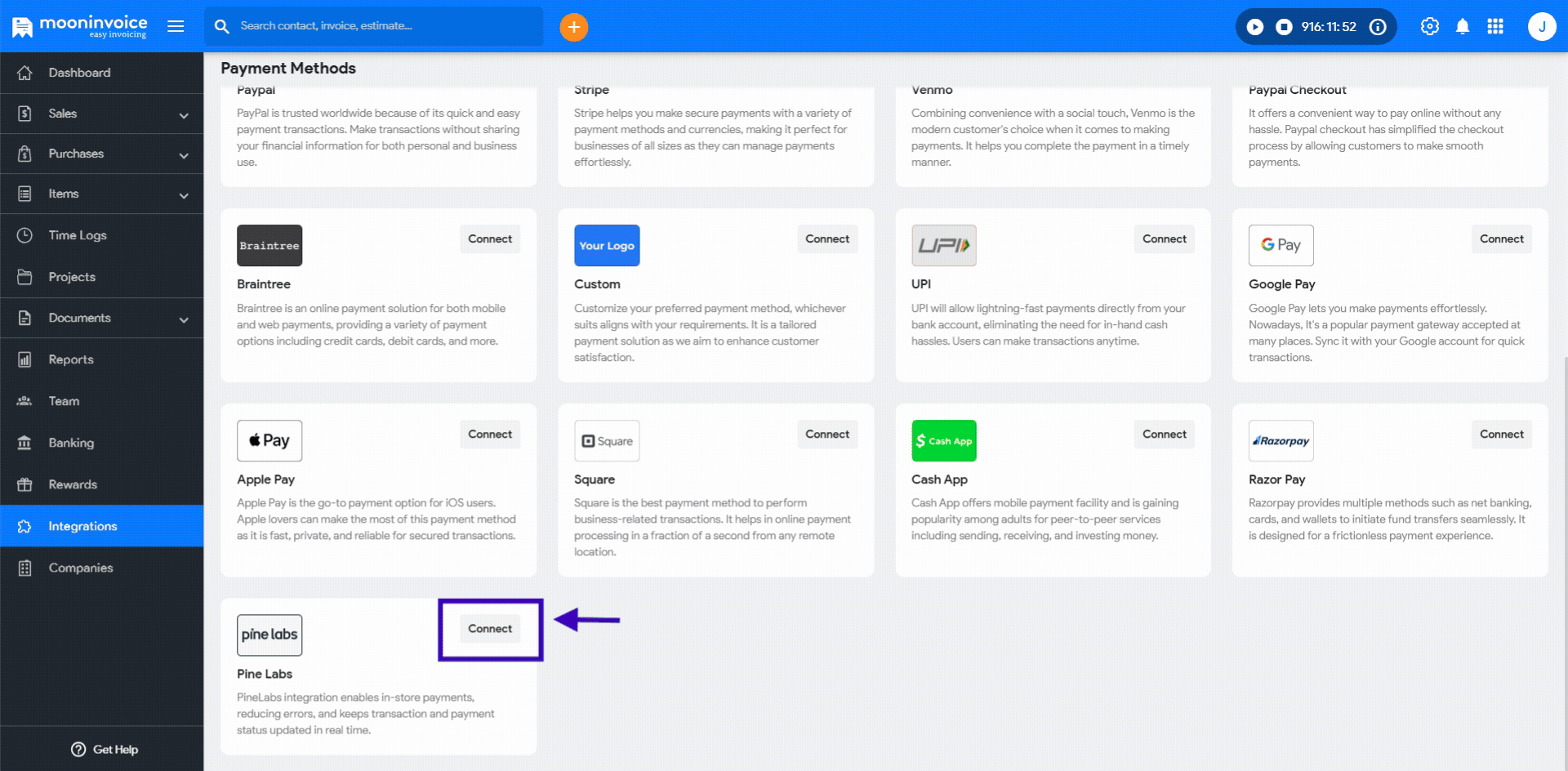This screenshot has height=771, width=1568.
Task: Connect Braintree payment method
Action: click(490, 239)
